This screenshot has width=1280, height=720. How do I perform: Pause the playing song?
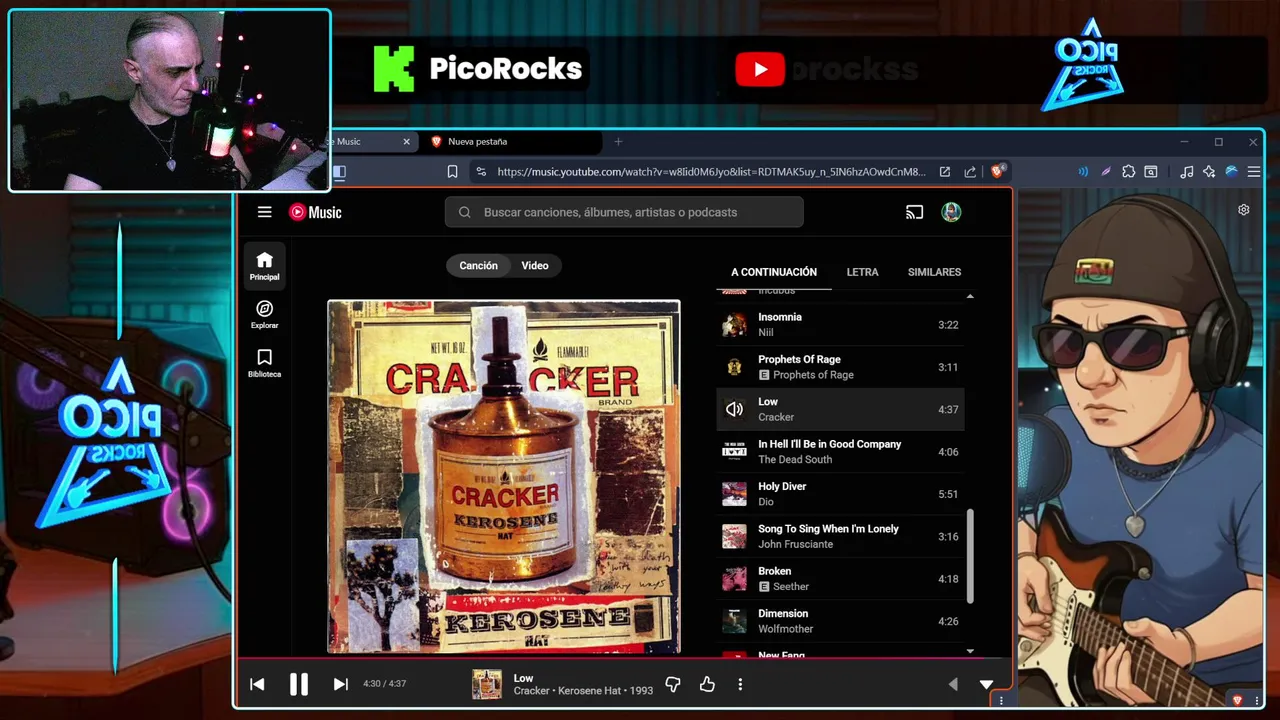299,684
